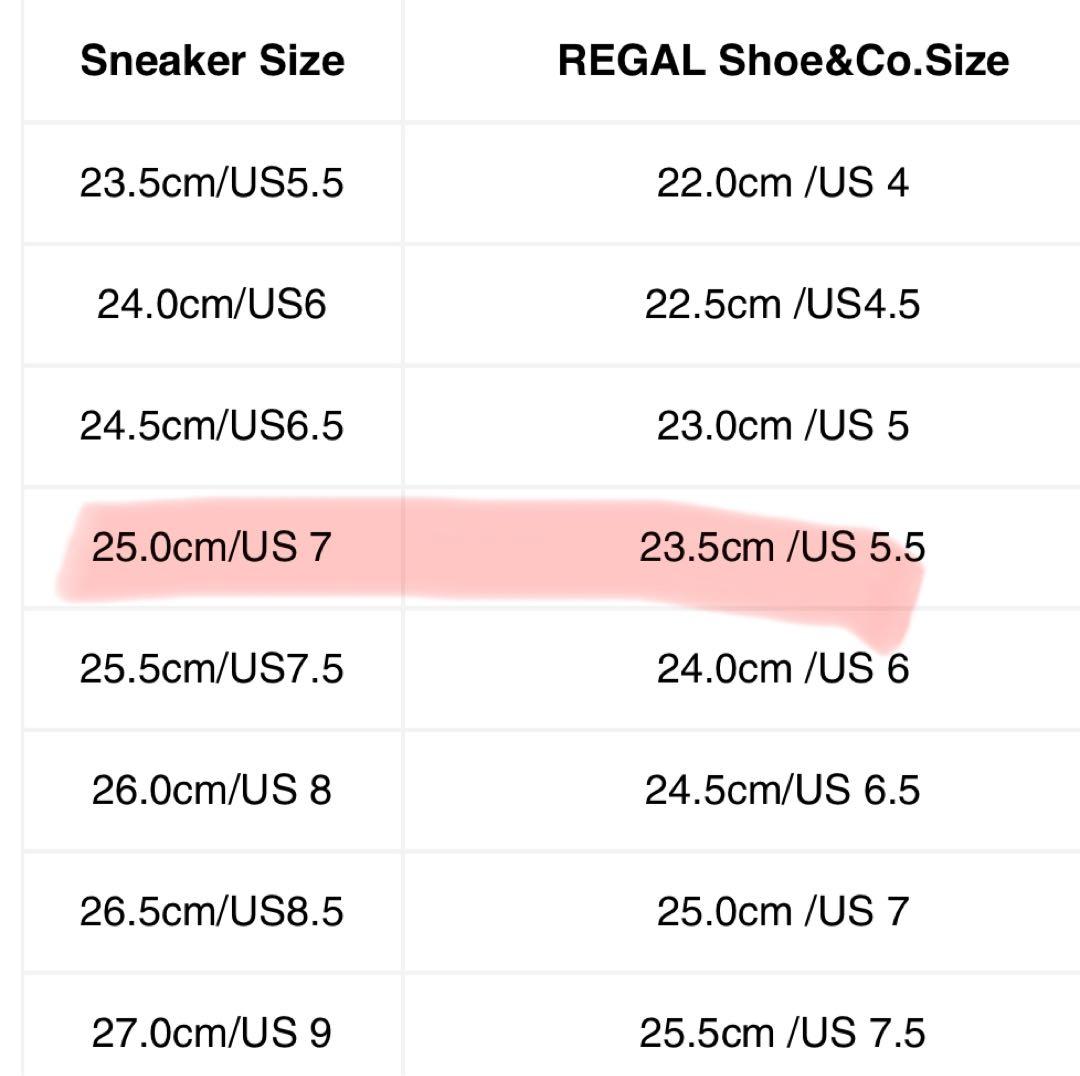Click the vertical divider between the header cells

[402, 61]
